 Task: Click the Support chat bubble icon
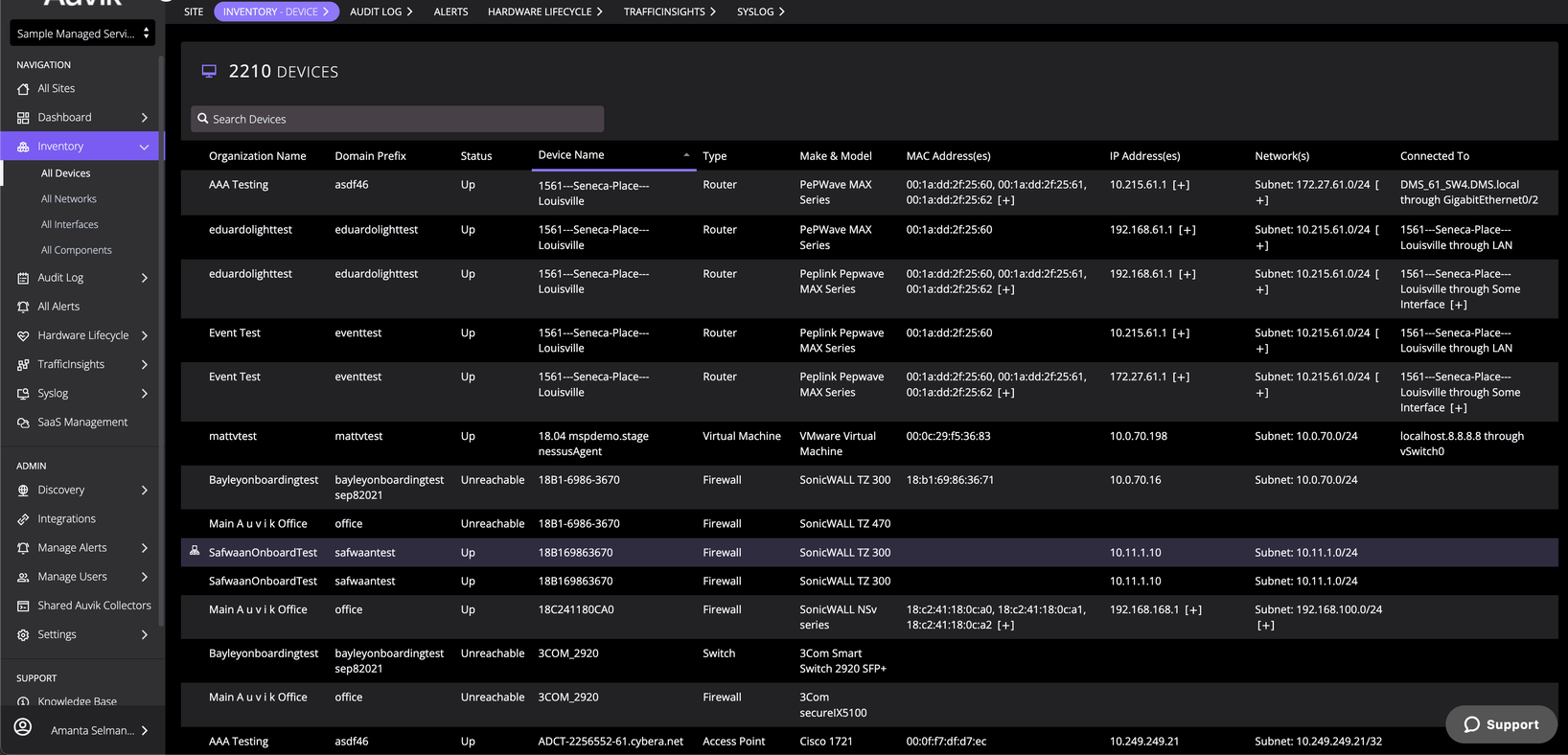point(1472,724)
